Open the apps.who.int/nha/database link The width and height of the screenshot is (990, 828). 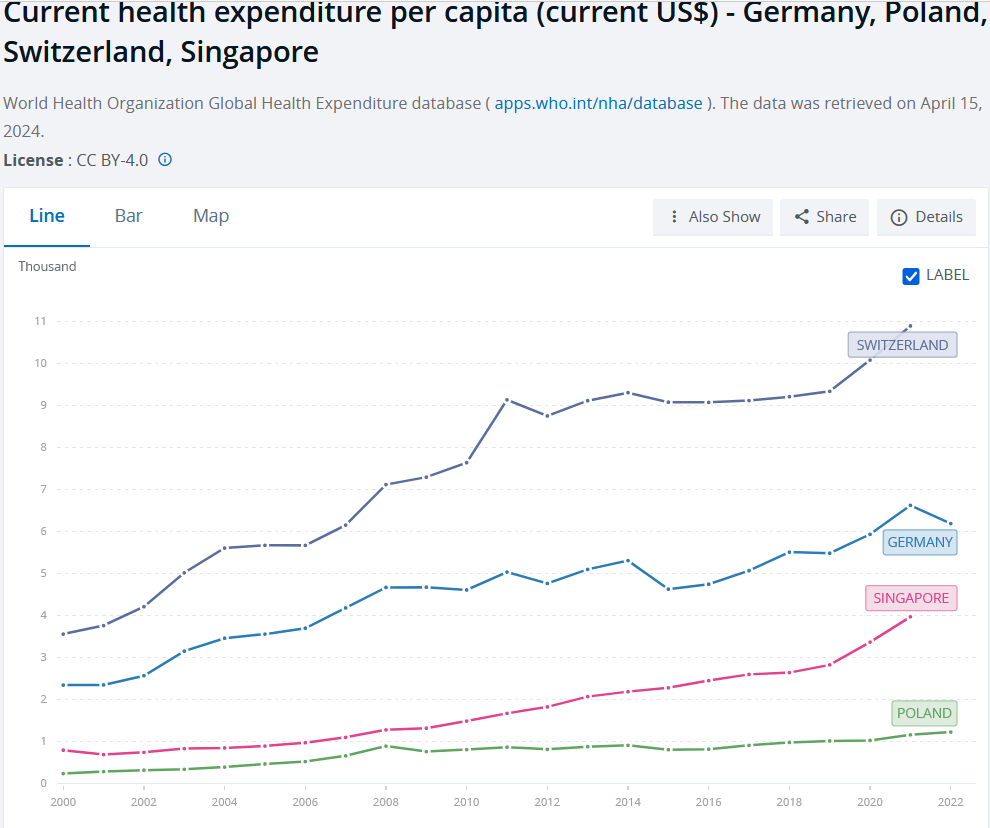pyautogui.click(x=598, y=104)
